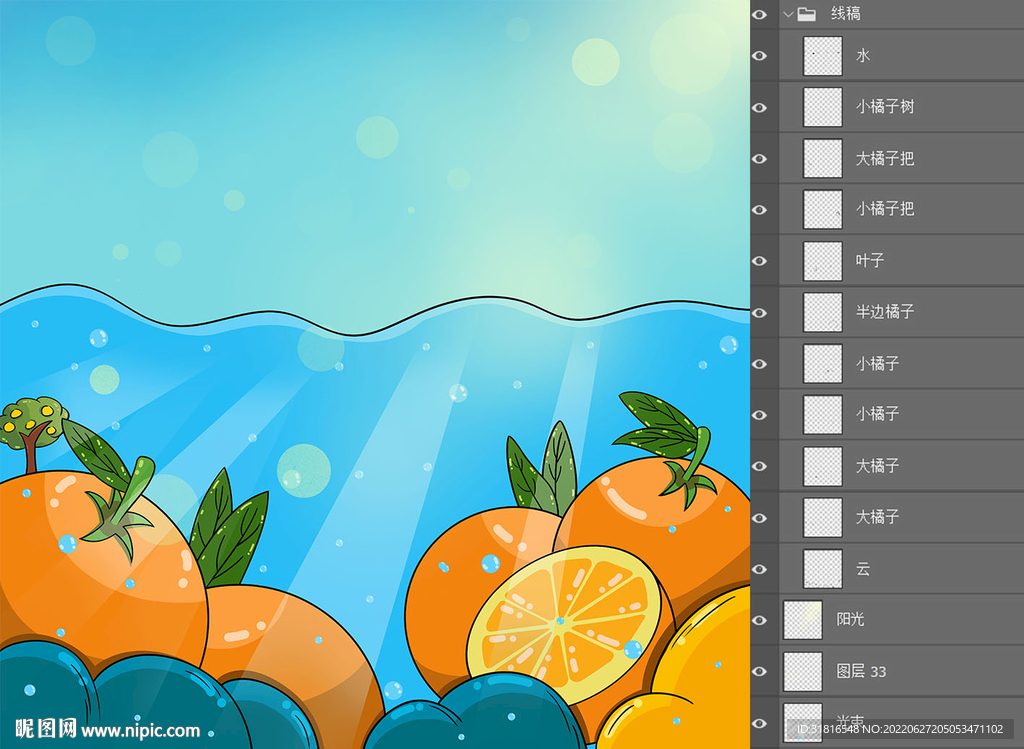
Task: Hide the 大橘子 layer directly above 云
Action: click(760, 518)
